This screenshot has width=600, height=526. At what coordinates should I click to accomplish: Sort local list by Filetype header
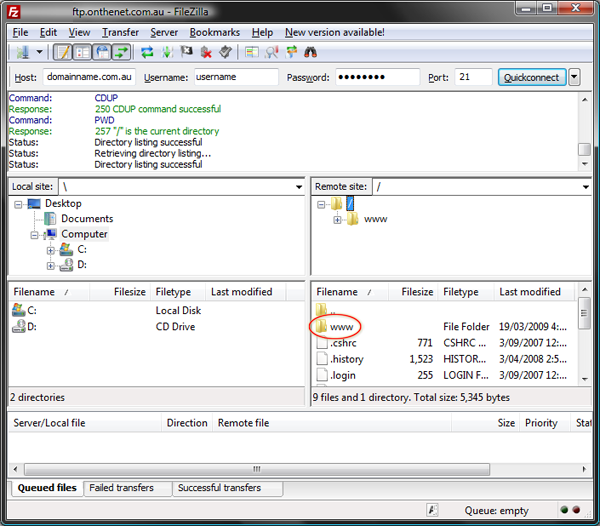(x=178, y=292)
